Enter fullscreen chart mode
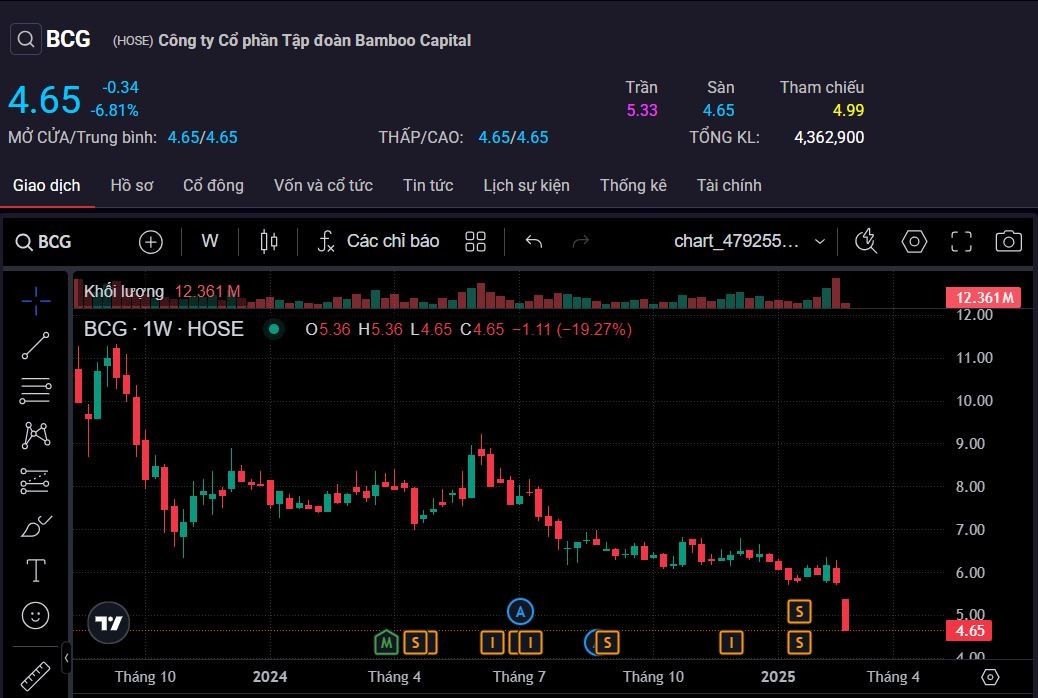1038x698 pixels. (x=961, y=242)
